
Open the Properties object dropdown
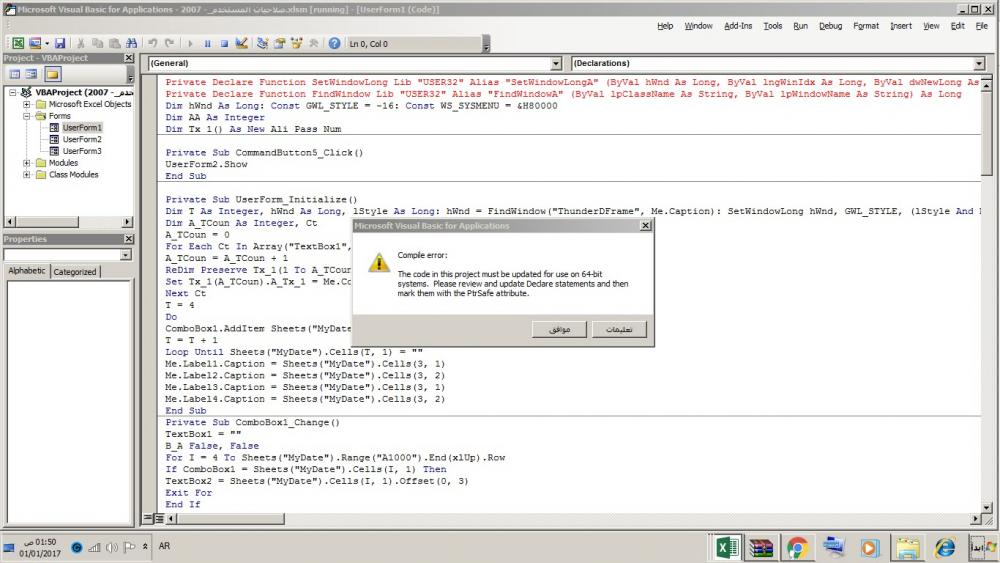126,254
